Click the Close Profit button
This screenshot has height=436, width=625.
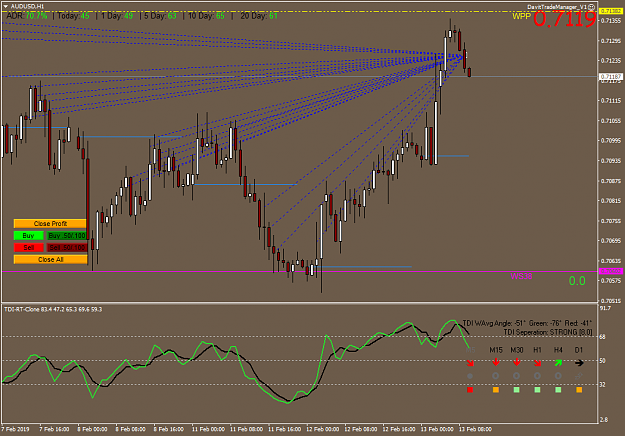(x=50, y=224)
